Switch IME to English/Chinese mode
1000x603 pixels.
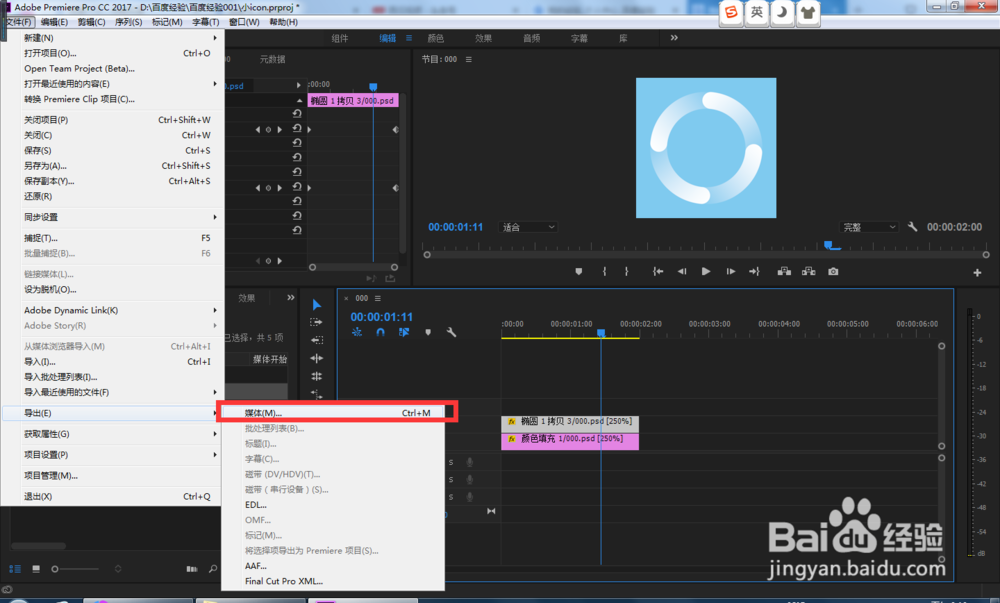[x=756, y=12]
